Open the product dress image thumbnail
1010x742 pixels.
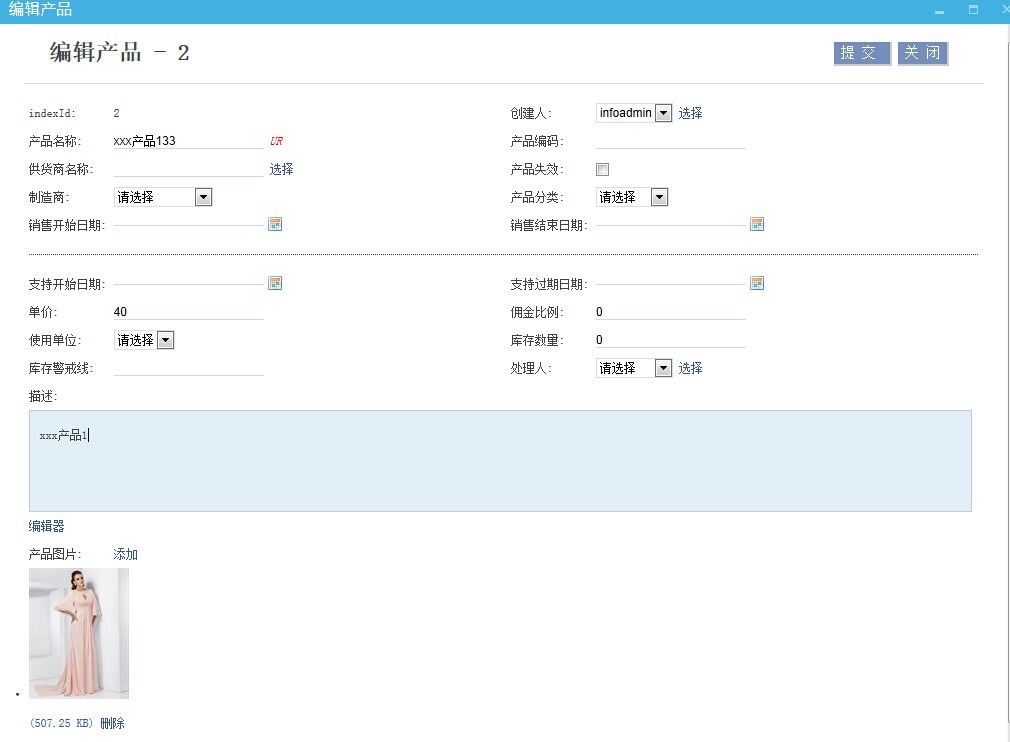79,633
